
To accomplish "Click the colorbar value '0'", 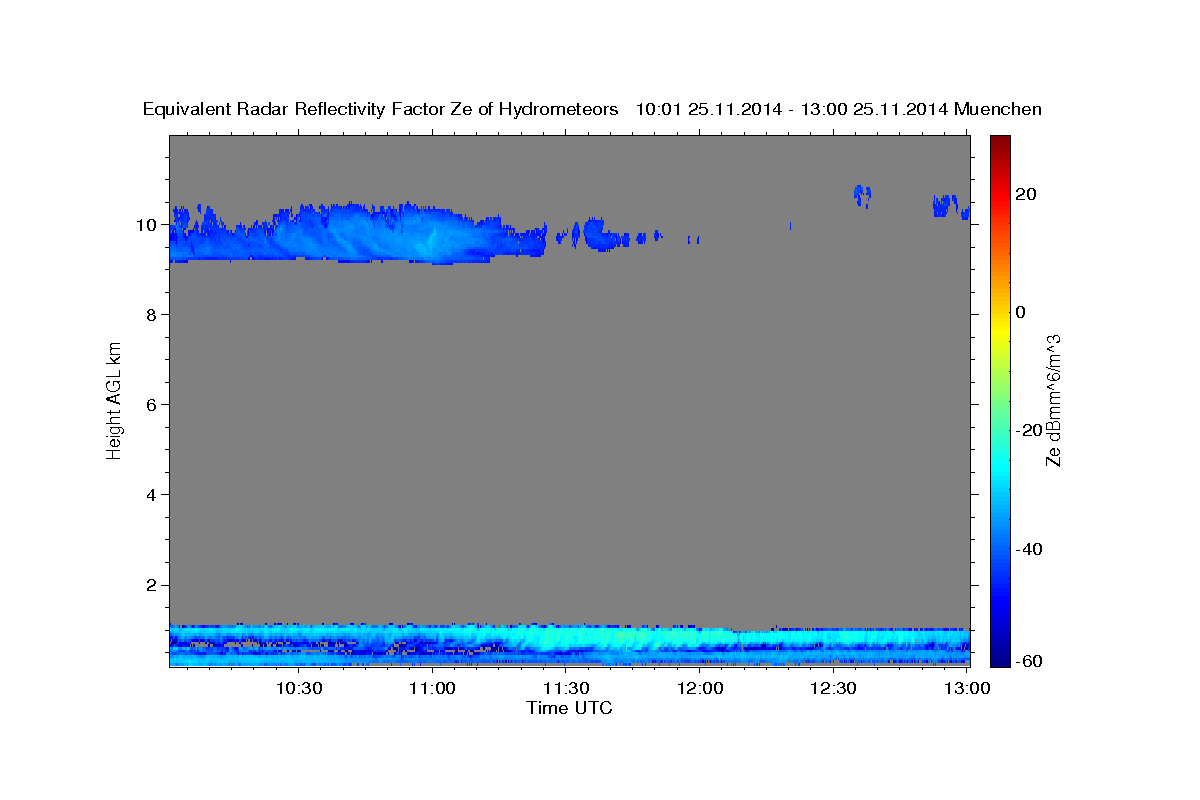I will click(1020, 312).
